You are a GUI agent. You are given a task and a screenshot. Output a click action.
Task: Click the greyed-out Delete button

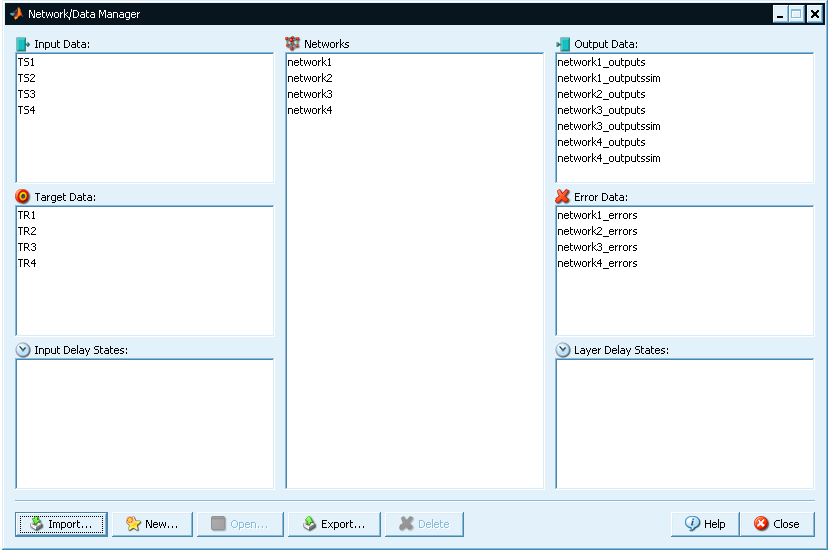coord(424,524)
